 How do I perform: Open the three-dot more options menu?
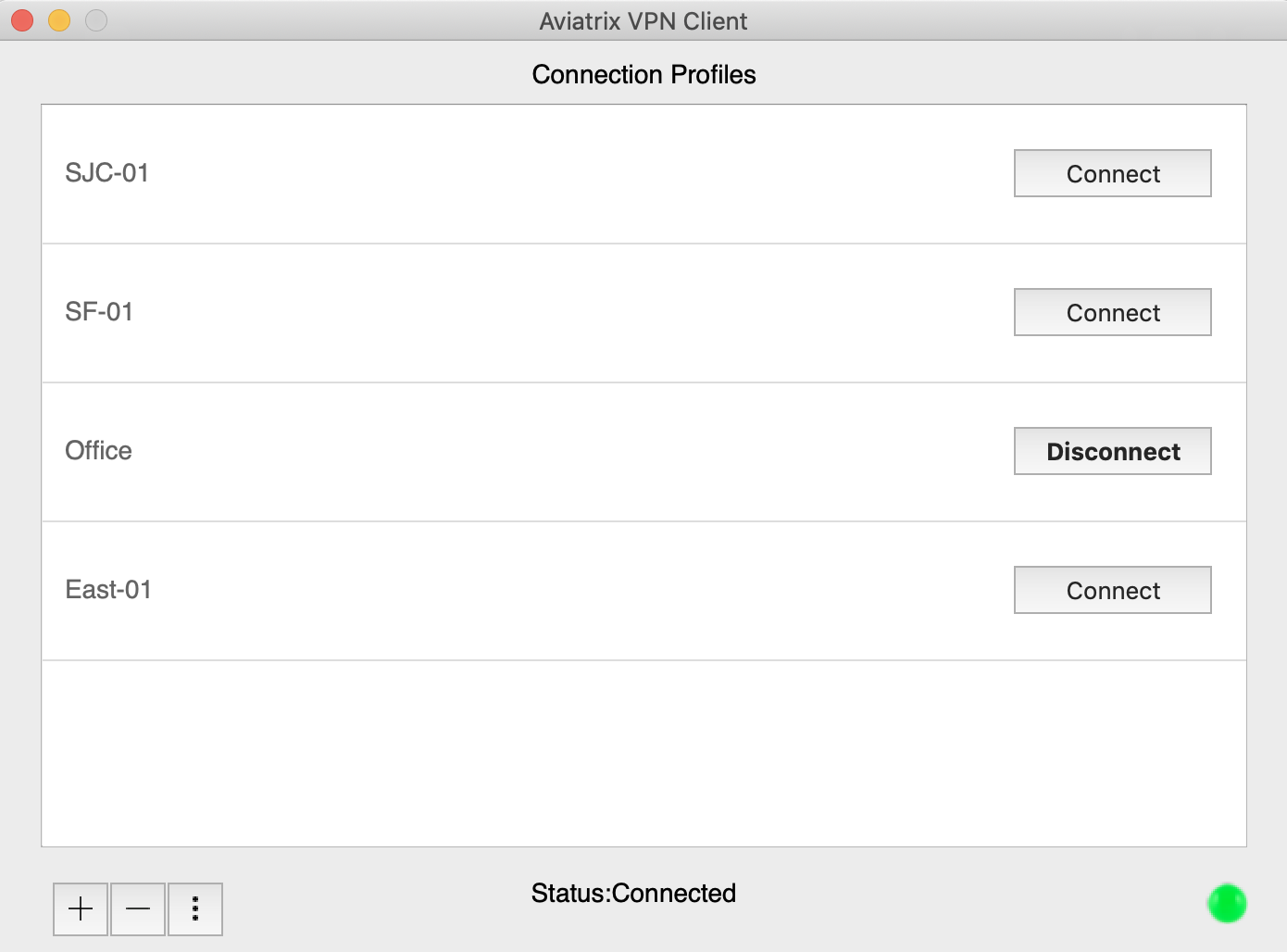[x=195, y=909]
